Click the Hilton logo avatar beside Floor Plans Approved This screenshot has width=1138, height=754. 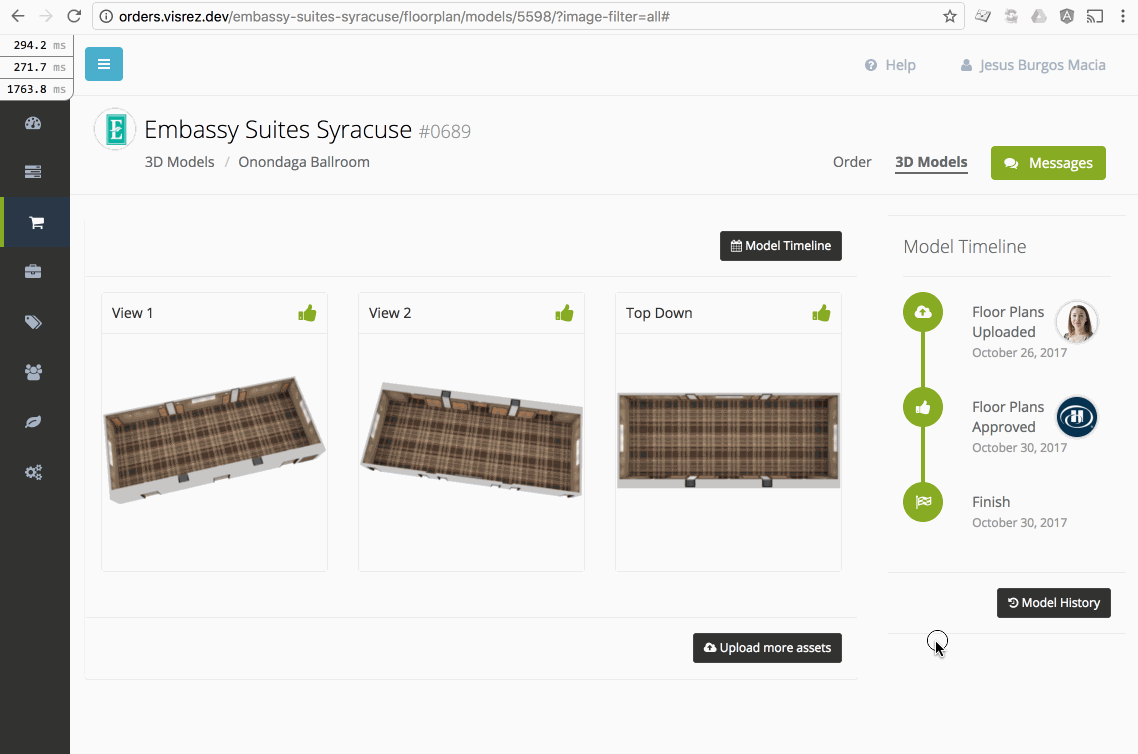[x=1076, y=417]
